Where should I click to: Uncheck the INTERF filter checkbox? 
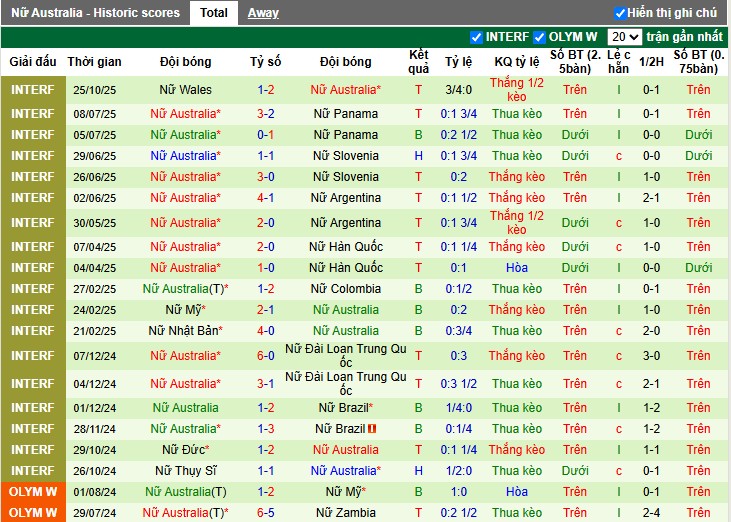tap(476, 37)
